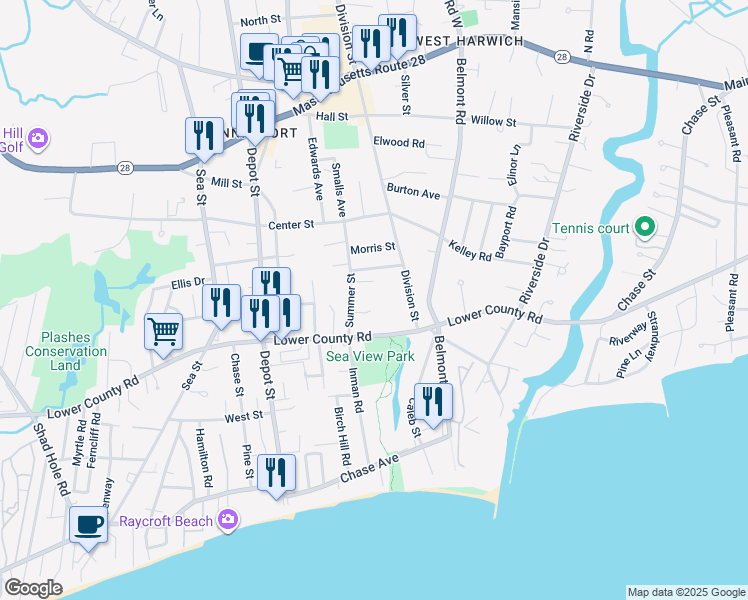The image size is (748, 600).
Task: Select the Burton Ave road label
Action: click(413, 191)
